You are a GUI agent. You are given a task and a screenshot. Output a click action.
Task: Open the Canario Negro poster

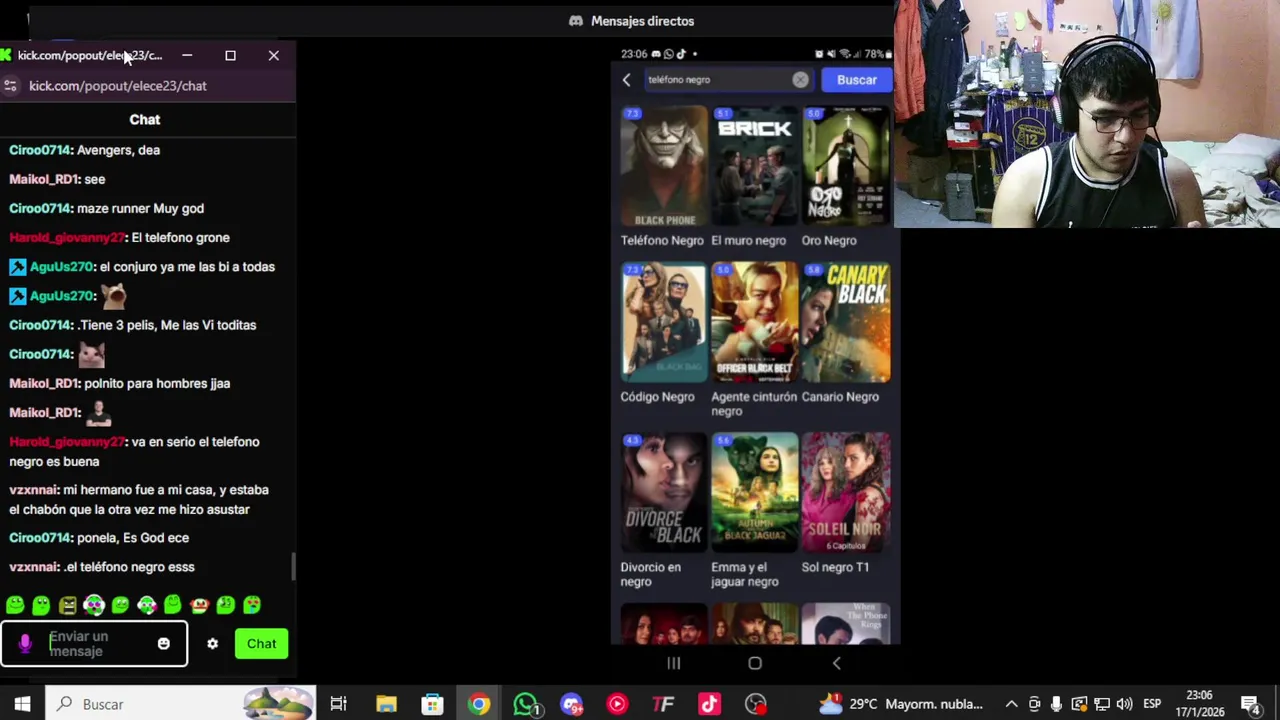pos(846,324)
